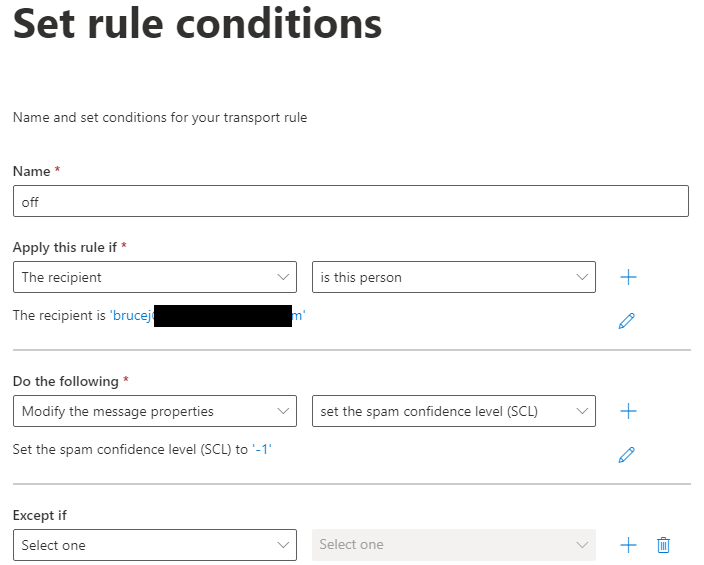Add another condition with the plus icon
The height and width of the screenshot is (565, 704).
tap(628, 277)
